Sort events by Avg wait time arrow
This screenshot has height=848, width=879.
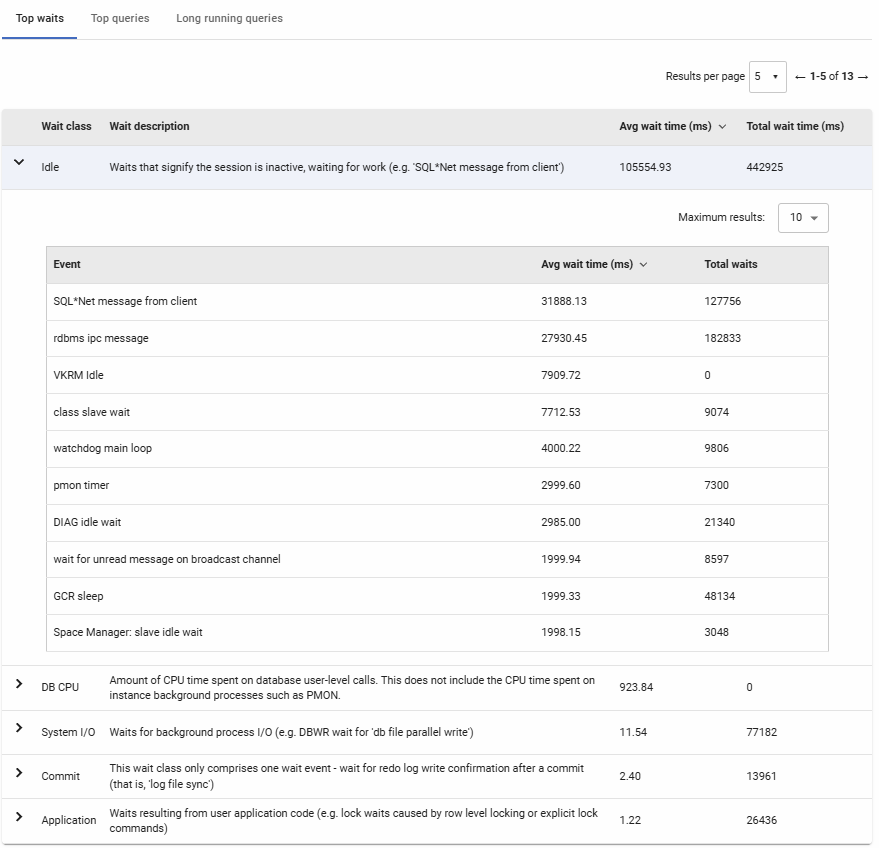[x=643, y=265]
